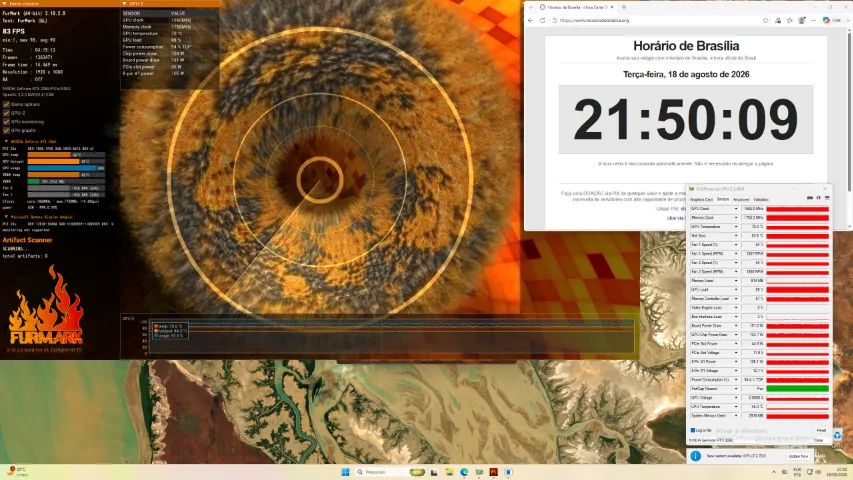This screenshot has height=480, width=853.
Task: Open the GPU Temperature sensor dropdown in GPU-Z
Action: [x=735, y=227]
